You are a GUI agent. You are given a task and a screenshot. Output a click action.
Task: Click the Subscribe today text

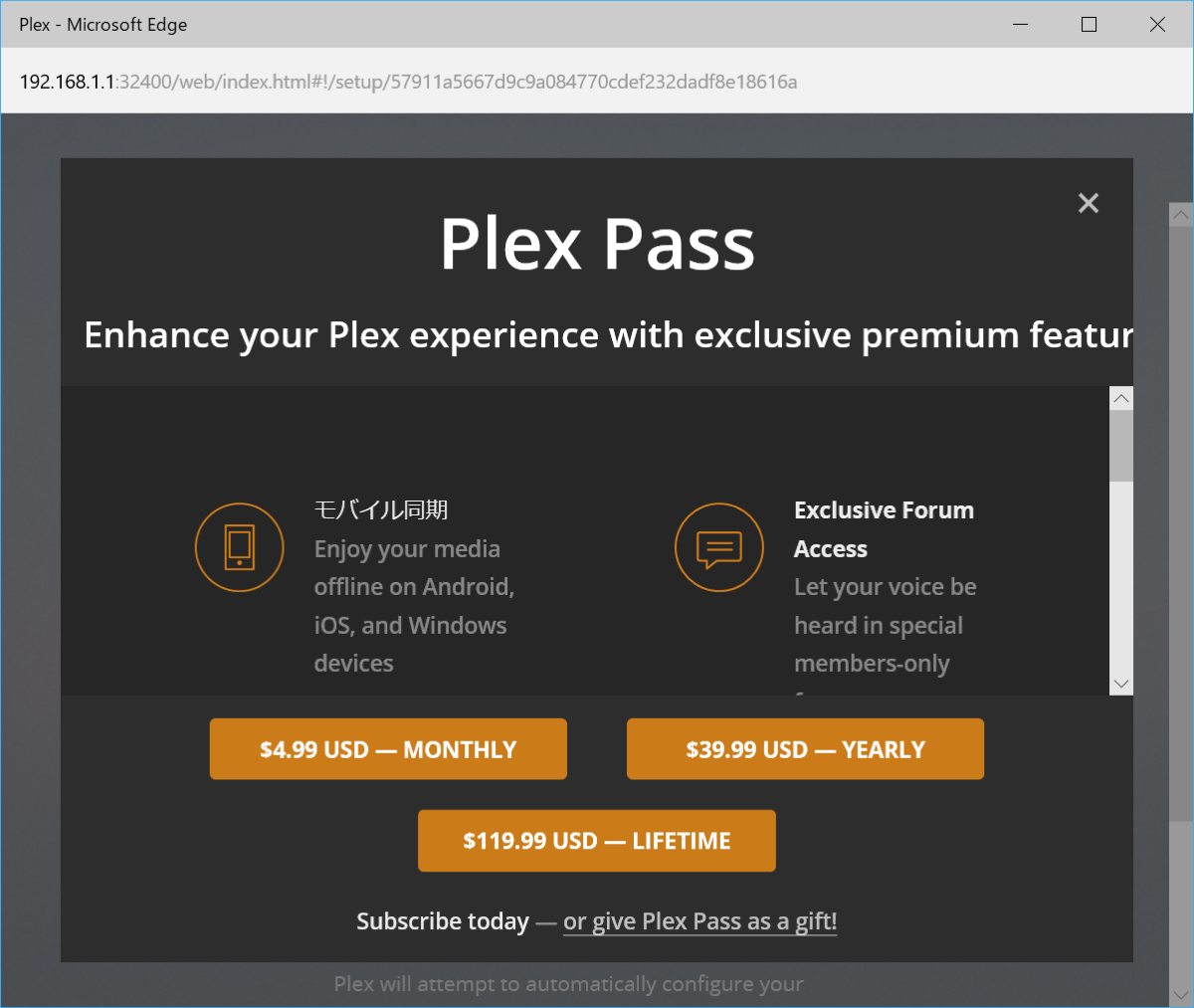(x=443, y=921)
